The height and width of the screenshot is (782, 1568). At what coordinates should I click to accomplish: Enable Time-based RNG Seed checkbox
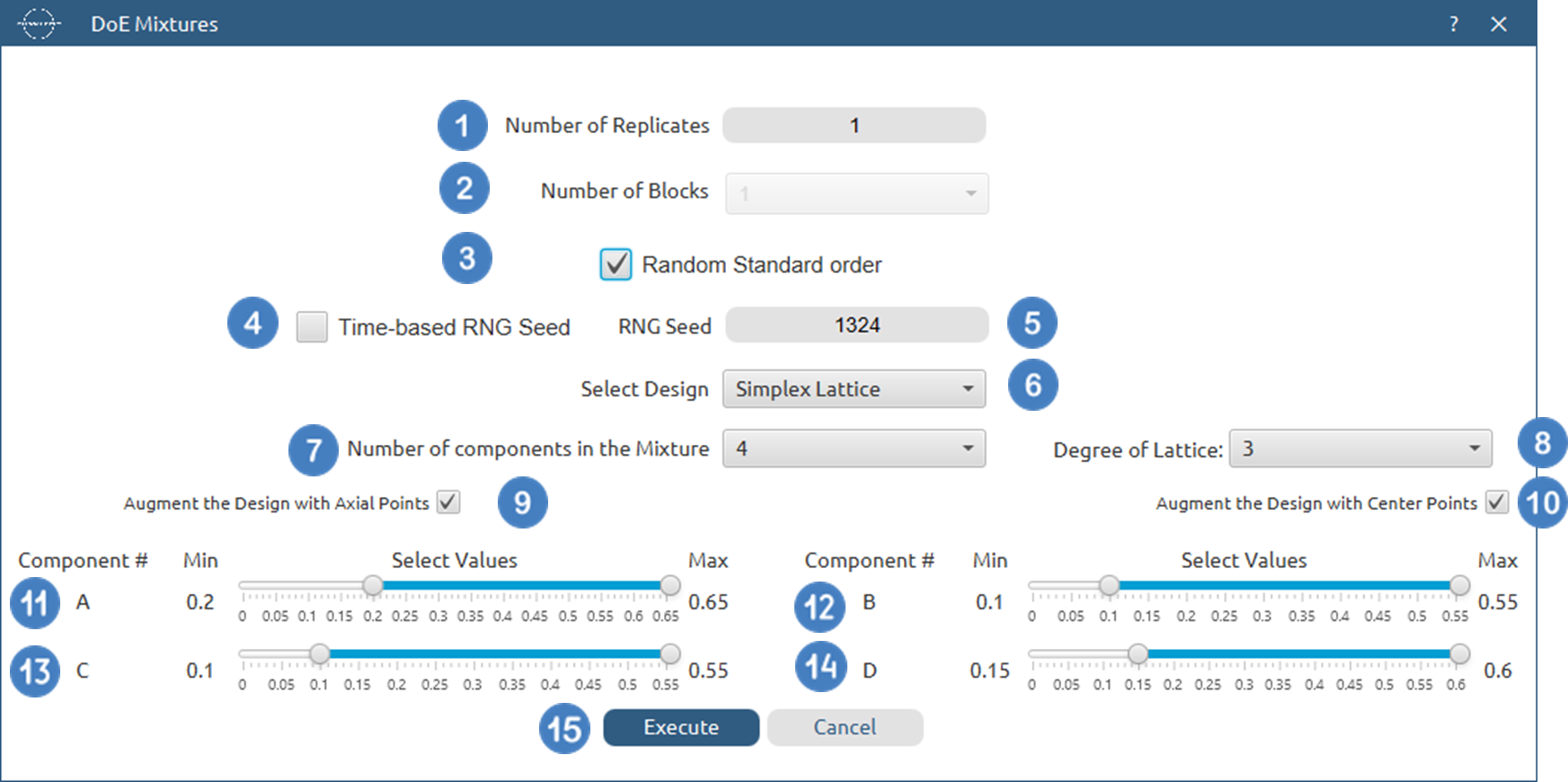[x=312, y=326]
